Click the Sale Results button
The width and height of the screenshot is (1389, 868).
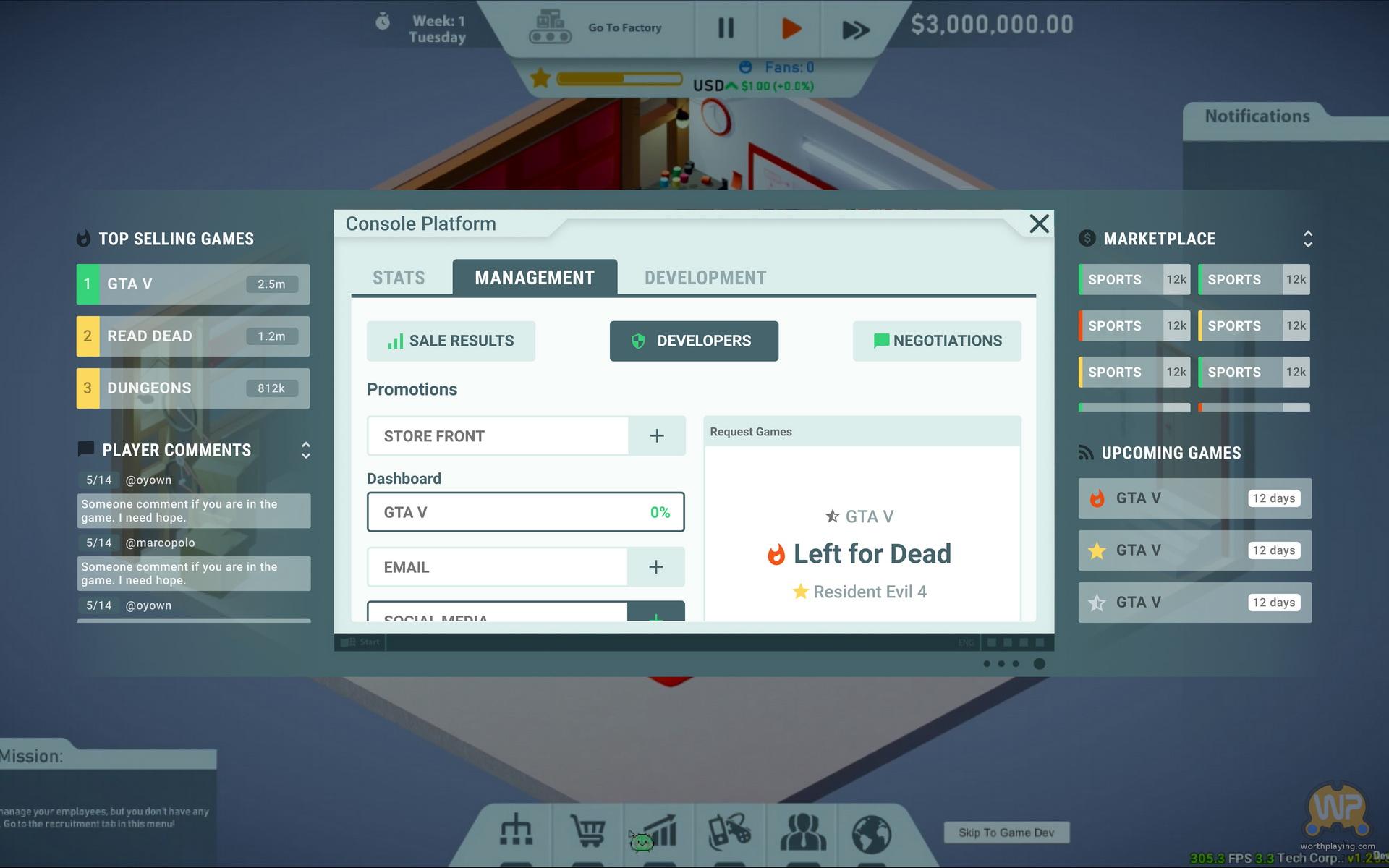(x=451, y=341)
